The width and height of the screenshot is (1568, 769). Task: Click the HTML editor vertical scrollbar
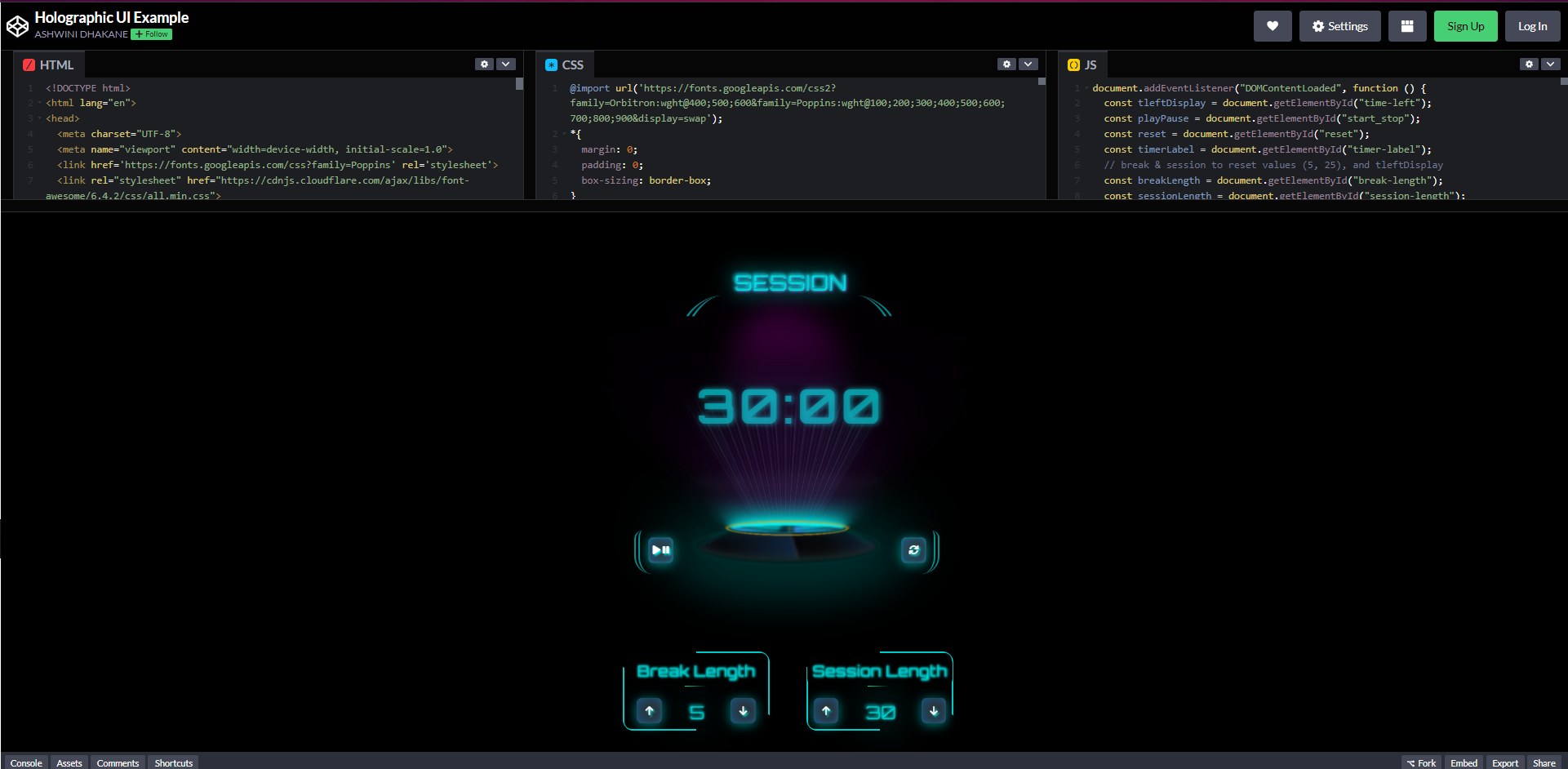pos(519,84)
